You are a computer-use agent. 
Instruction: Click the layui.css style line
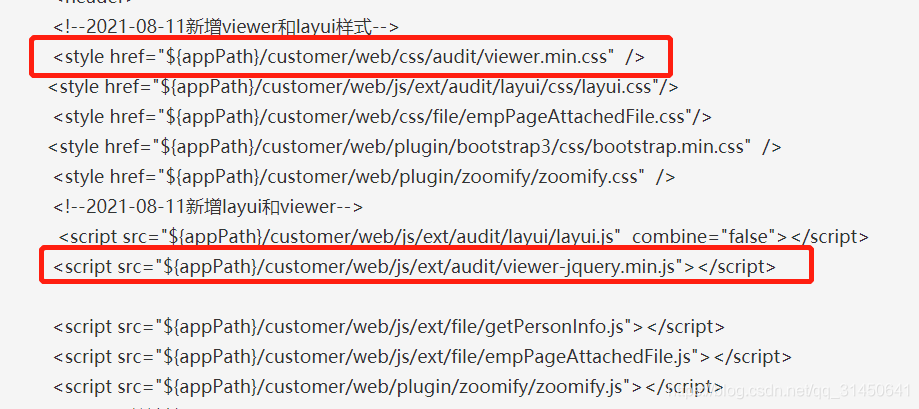(363, 87)
